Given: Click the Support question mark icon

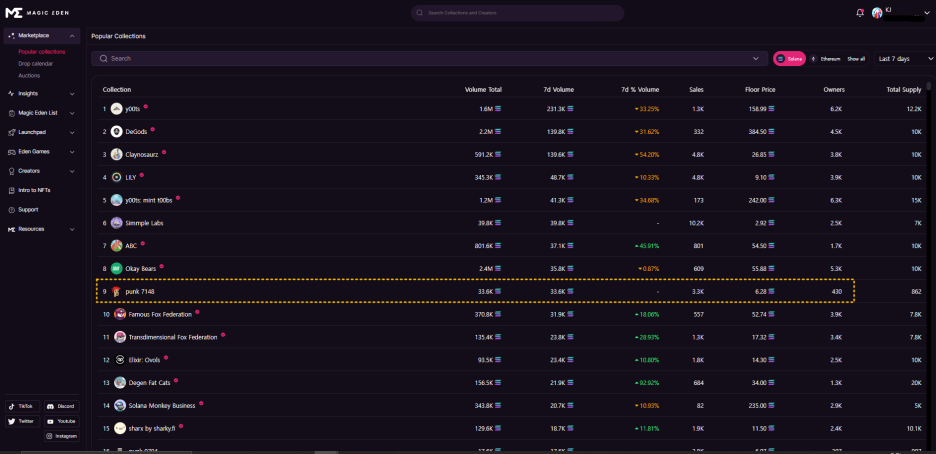Looking at the screenshot, I should point(12,210).
